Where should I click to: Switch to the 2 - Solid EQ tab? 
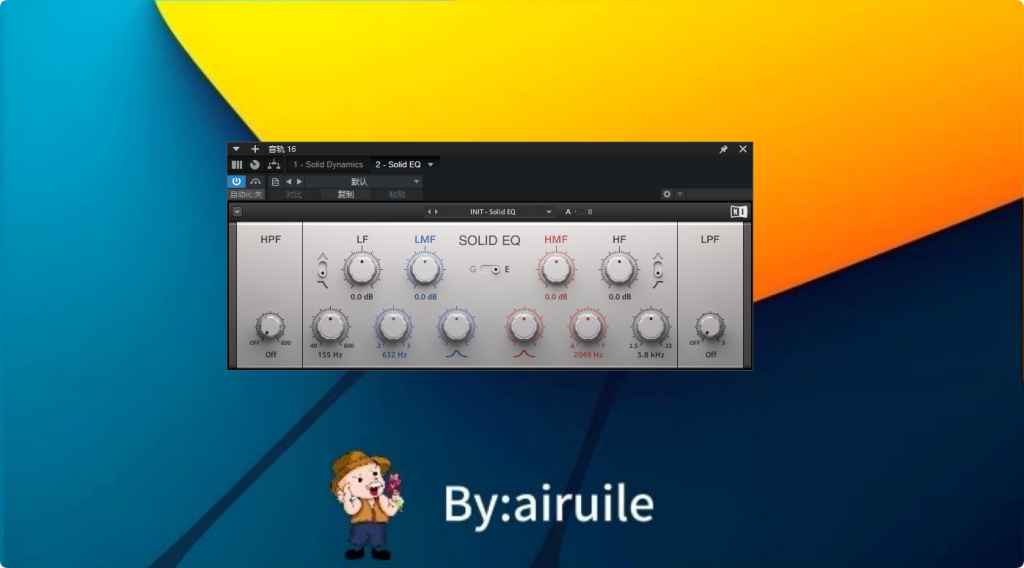[x=398, y=165]
